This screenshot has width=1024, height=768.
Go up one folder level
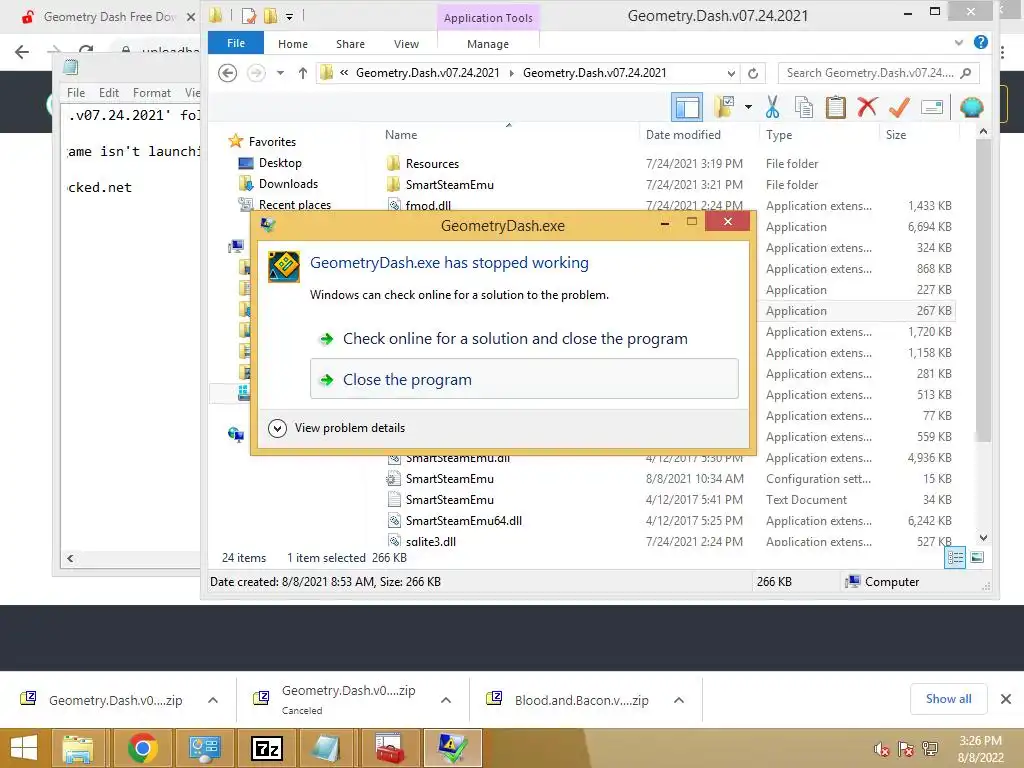click(x=302, y=72)
